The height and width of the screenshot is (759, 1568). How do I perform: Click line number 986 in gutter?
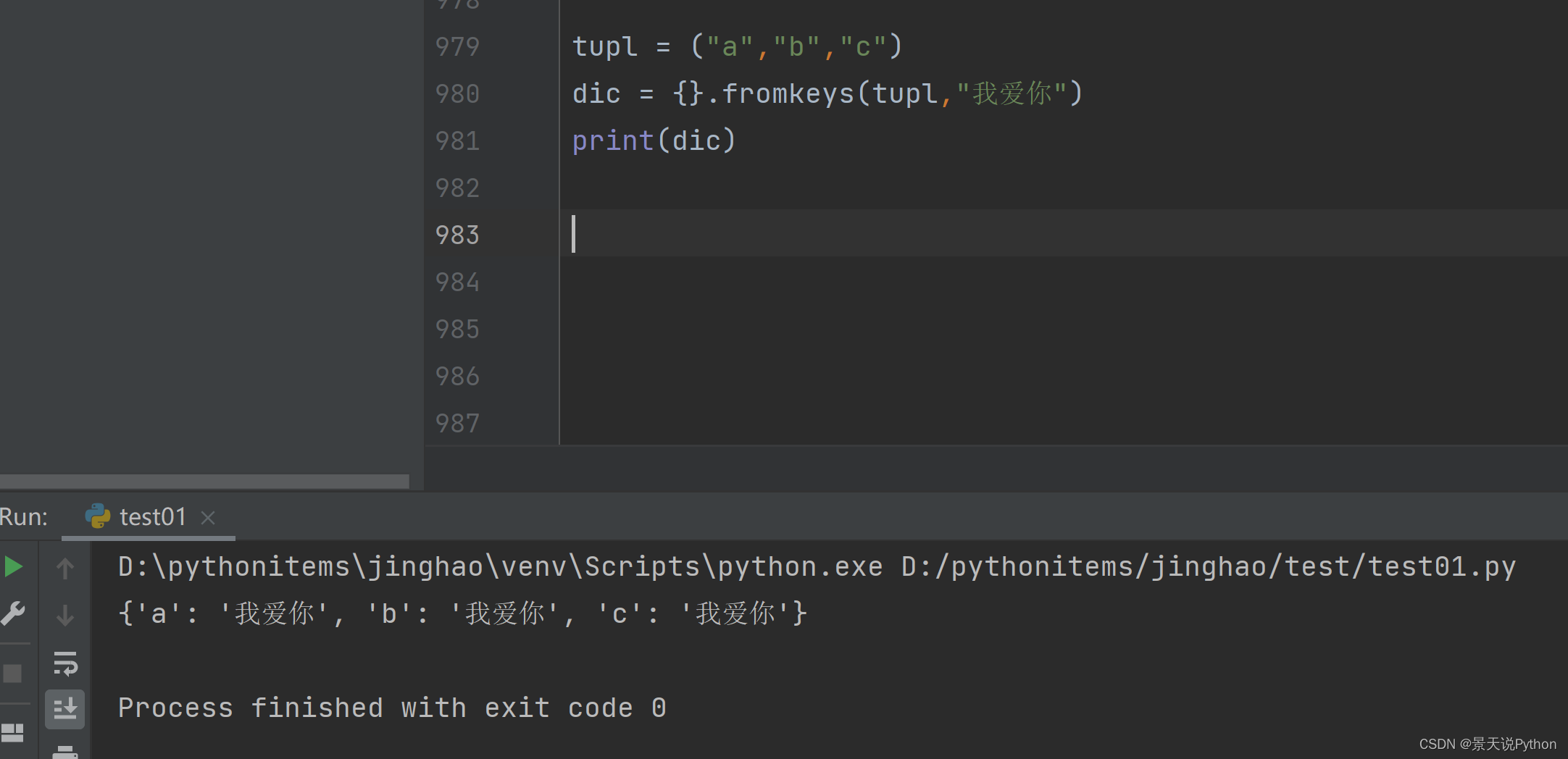457,377
